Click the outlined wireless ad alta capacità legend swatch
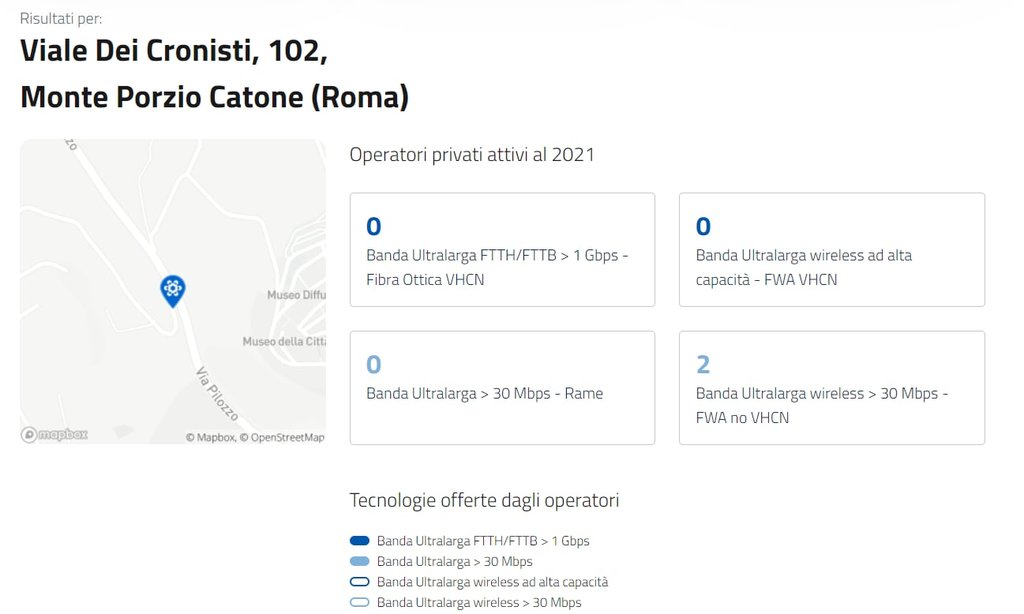This screenshot has width=1024, height=614. tap(360, 582)
